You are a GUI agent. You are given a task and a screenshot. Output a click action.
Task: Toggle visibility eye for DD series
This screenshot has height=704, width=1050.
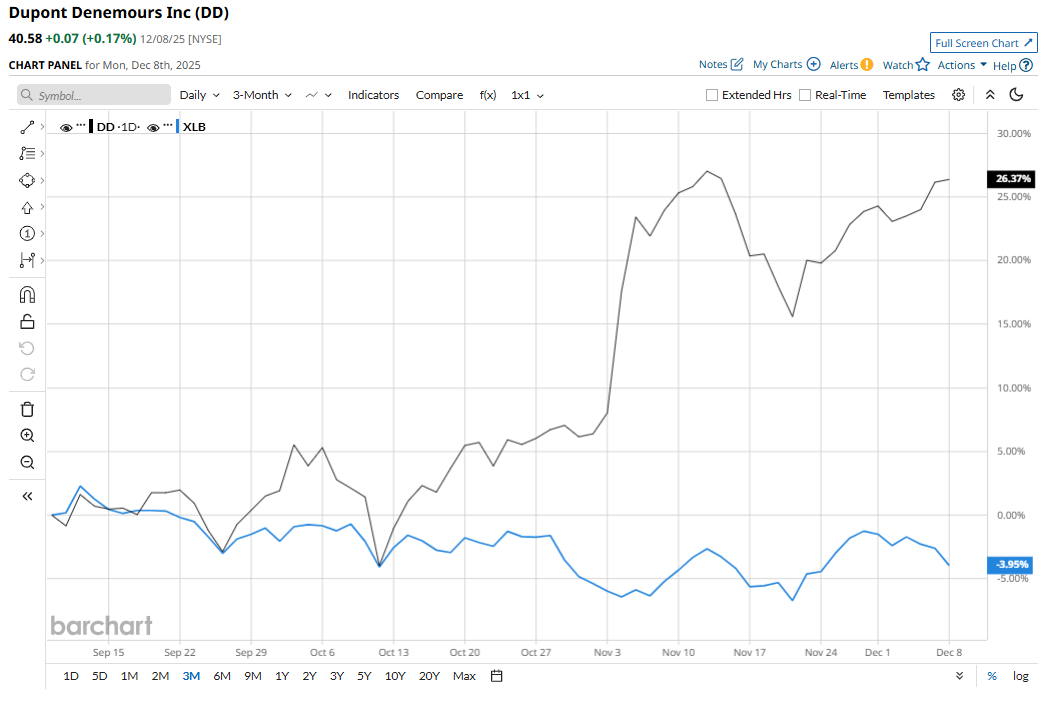tap(66, 127)
